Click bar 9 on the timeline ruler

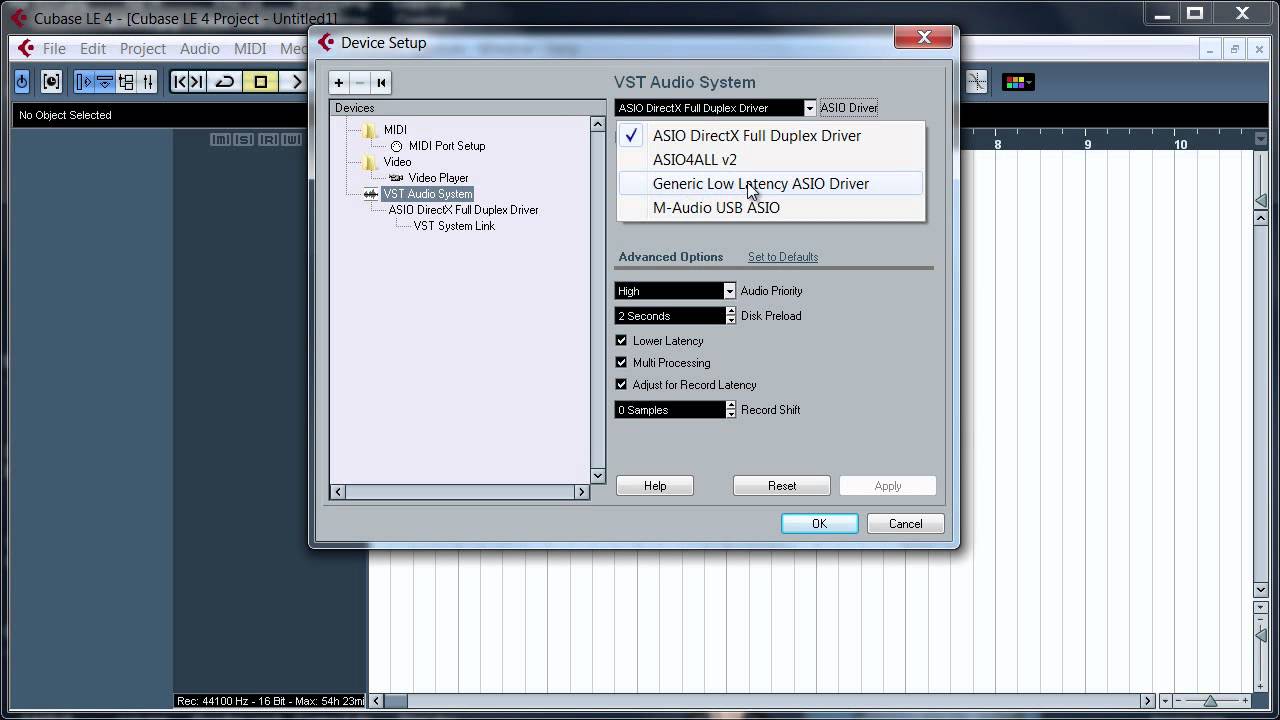click(x=1088, y=144)
